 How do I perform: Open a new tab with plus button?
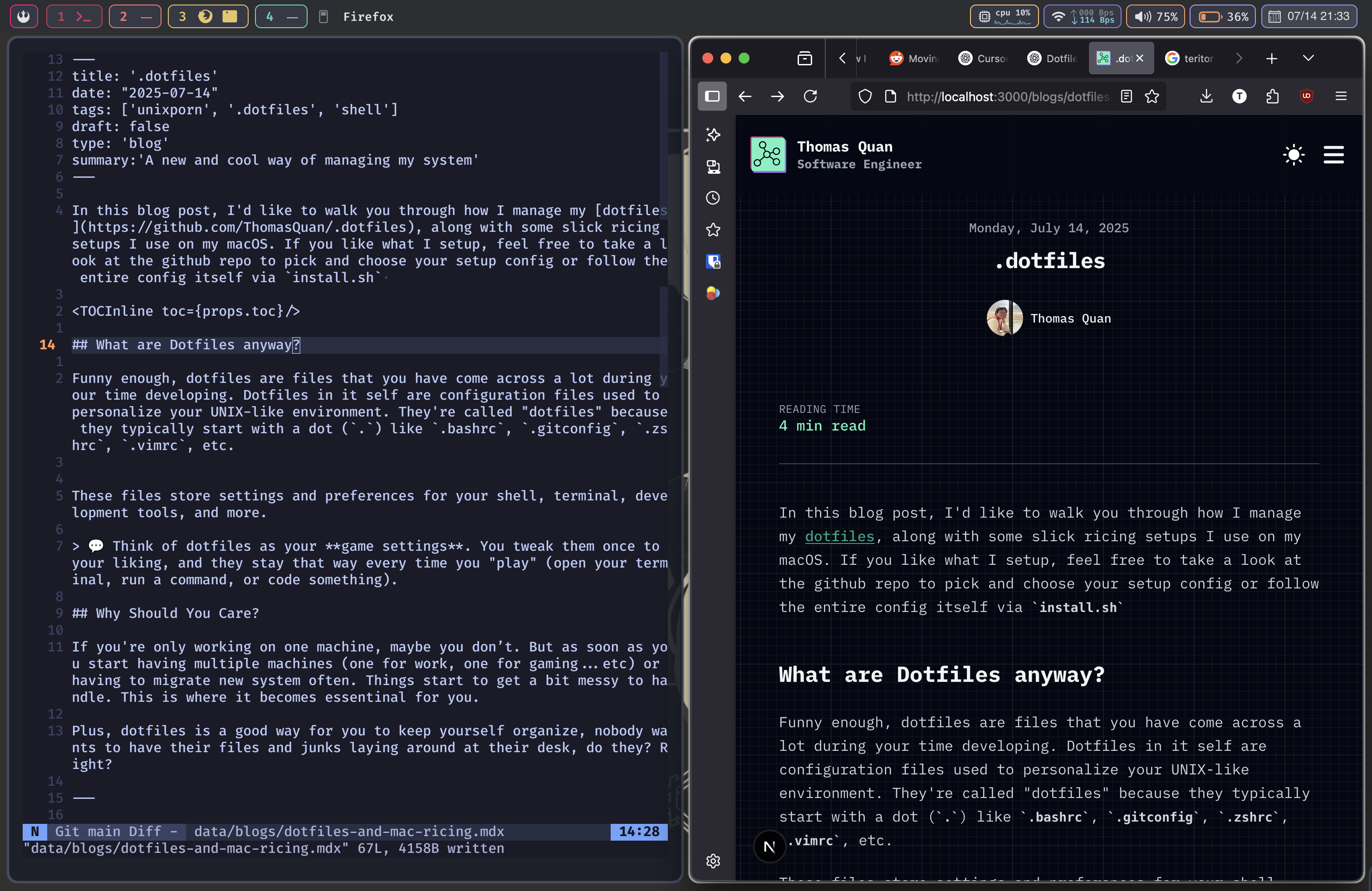pyautogui.click(x=1272, y=58)
